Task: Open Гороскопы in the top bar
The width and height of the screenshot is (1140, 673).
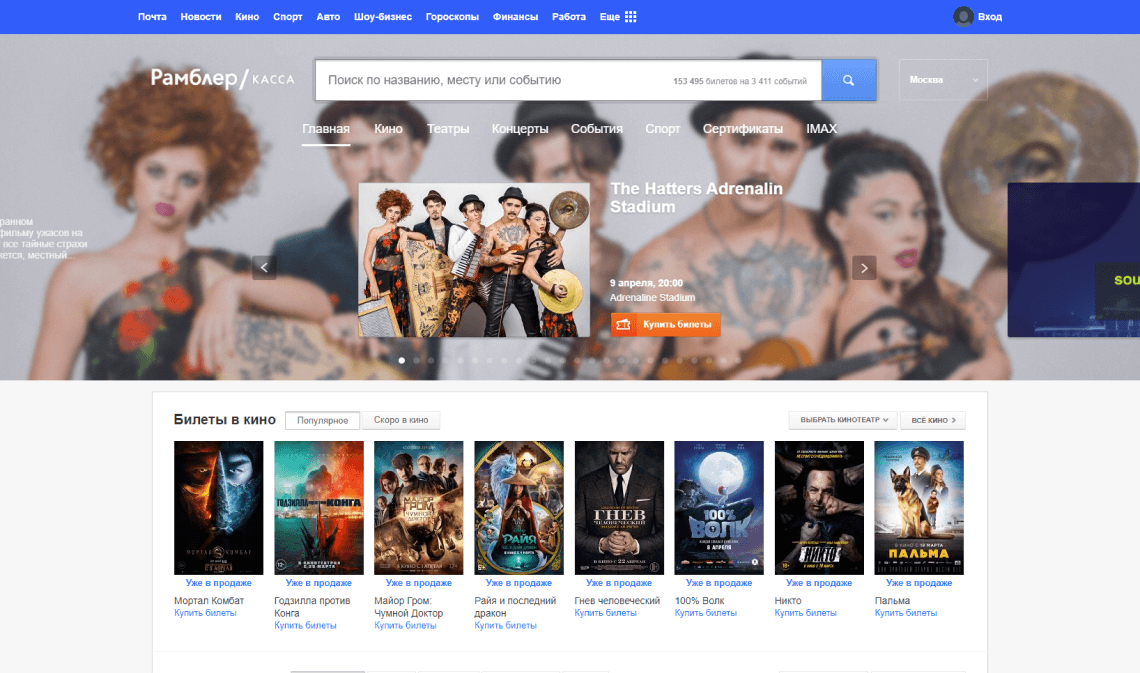Action: tap(452, 17)
